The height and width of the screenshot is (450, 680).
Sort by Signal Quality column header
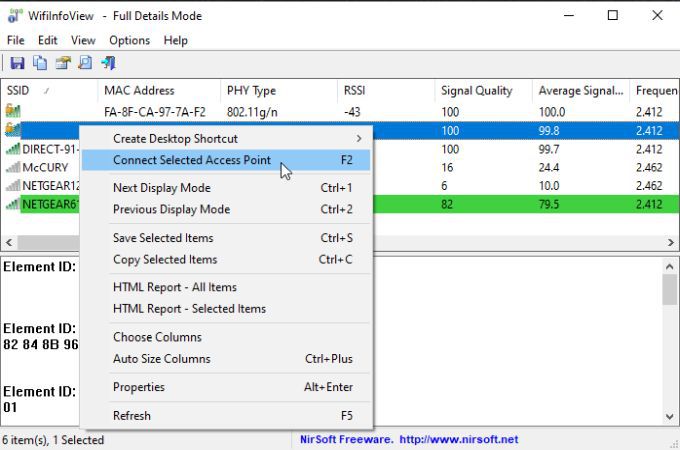483,91
